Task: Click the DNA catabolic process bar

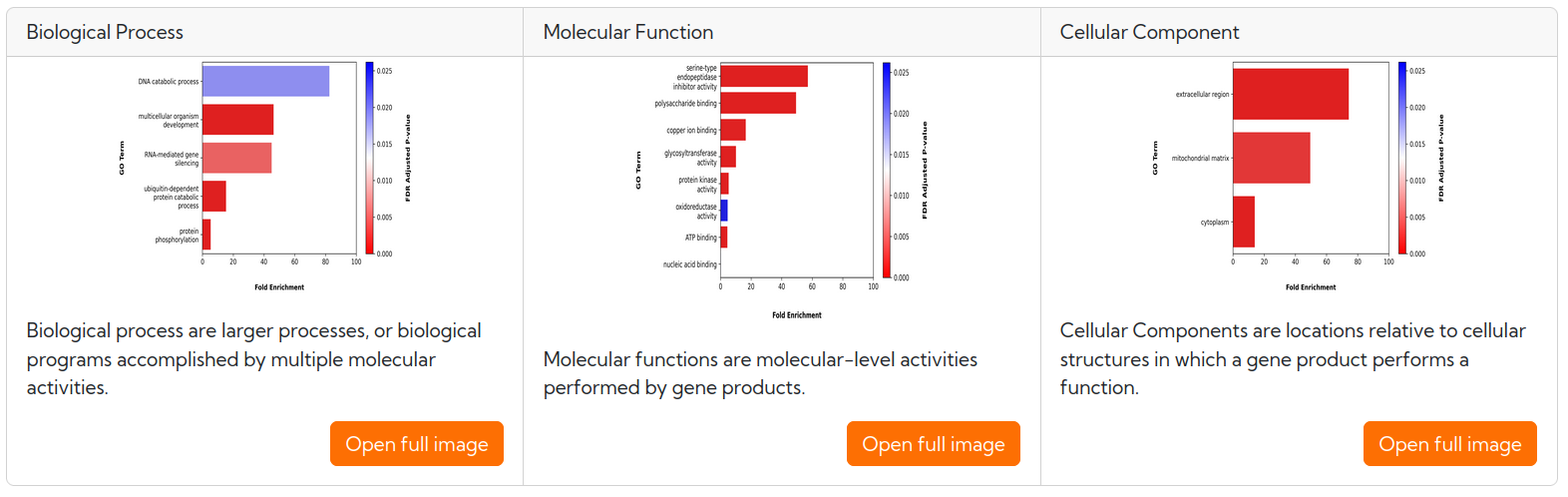Action: pos(265,82)
